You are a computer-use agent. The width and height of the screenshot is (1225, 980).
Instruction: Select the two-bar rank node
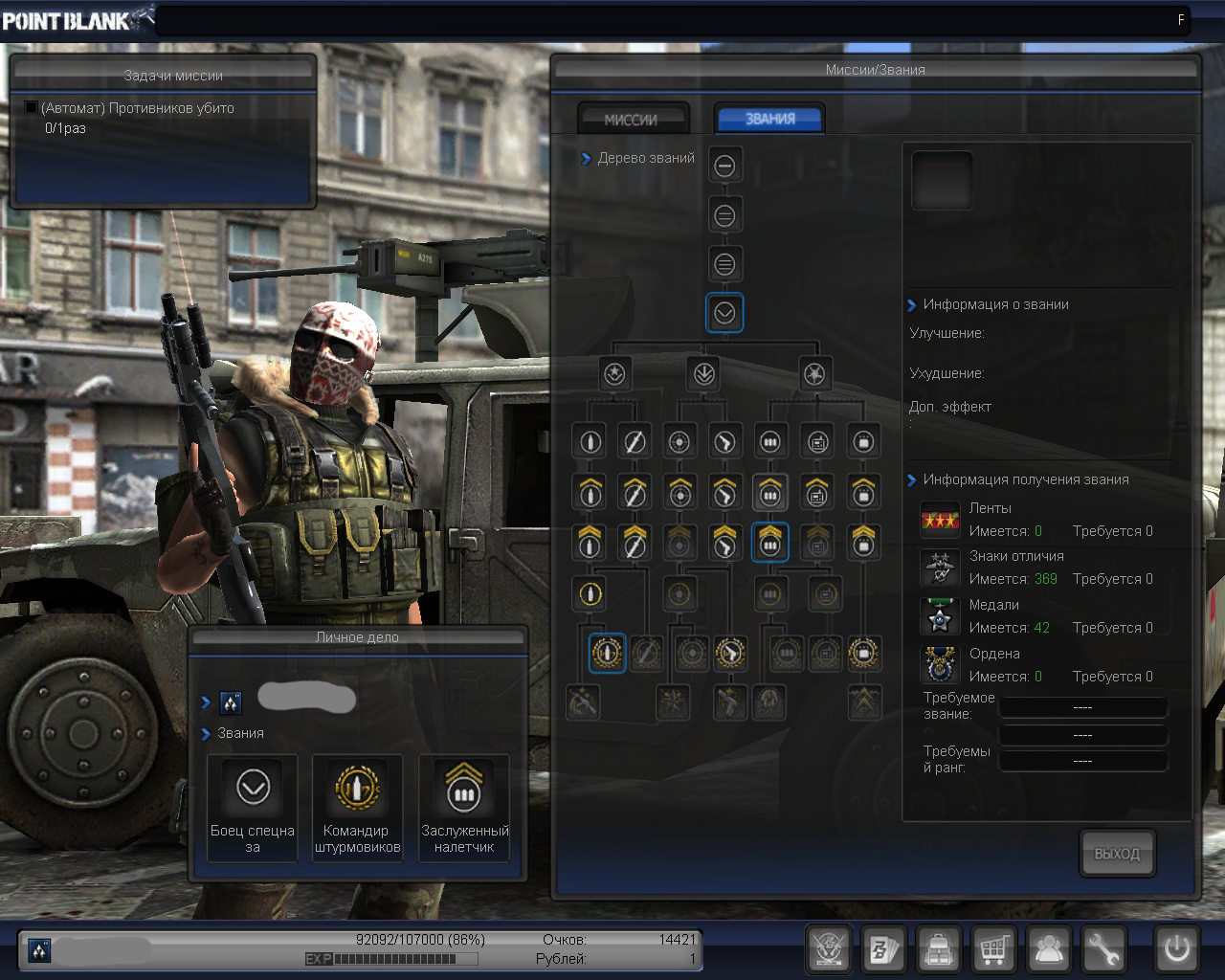tap(724, 215)
